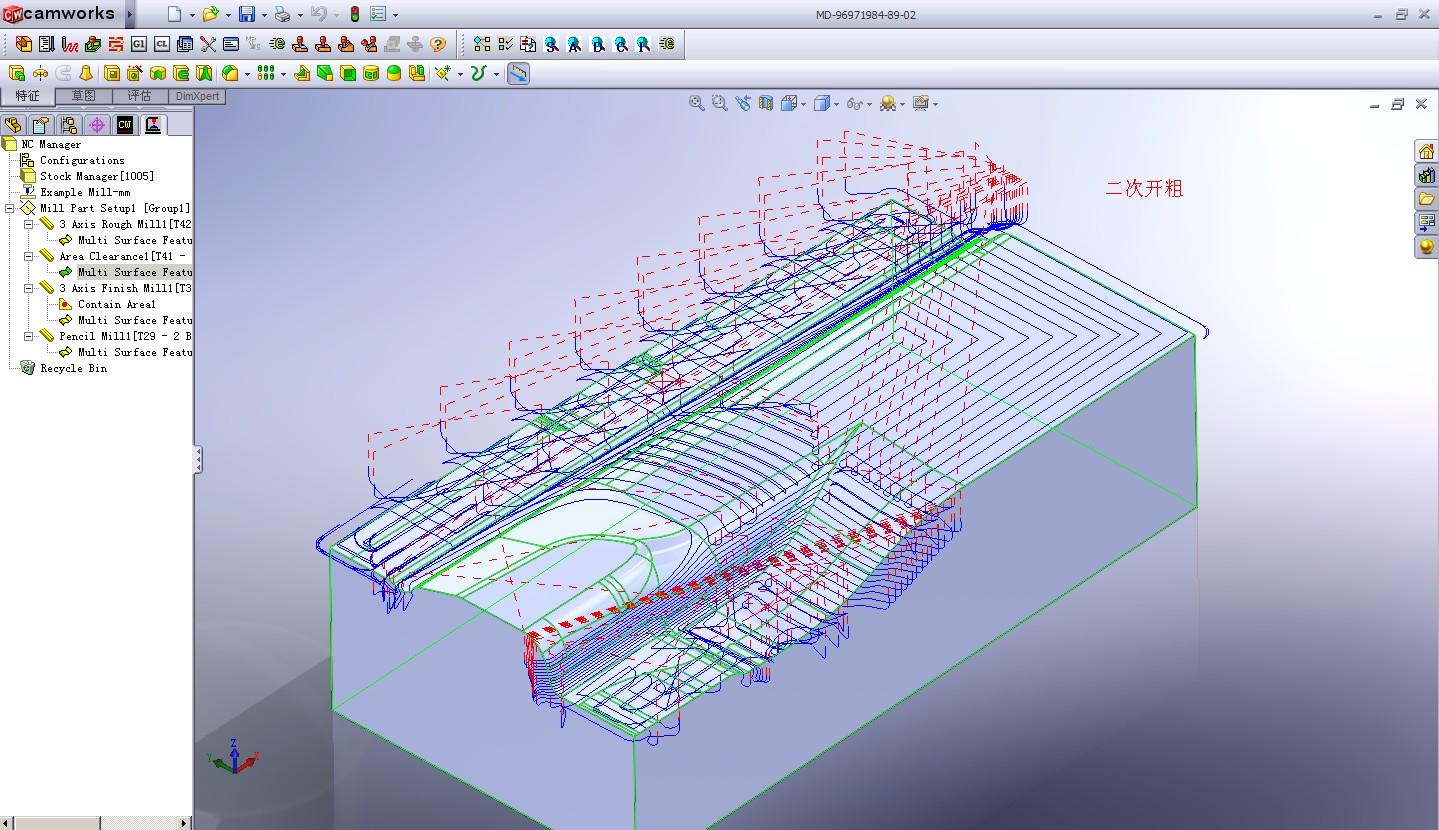
Task: Switch to the 评估 tab
Action: pyautogui.click(x=140, y=96)
